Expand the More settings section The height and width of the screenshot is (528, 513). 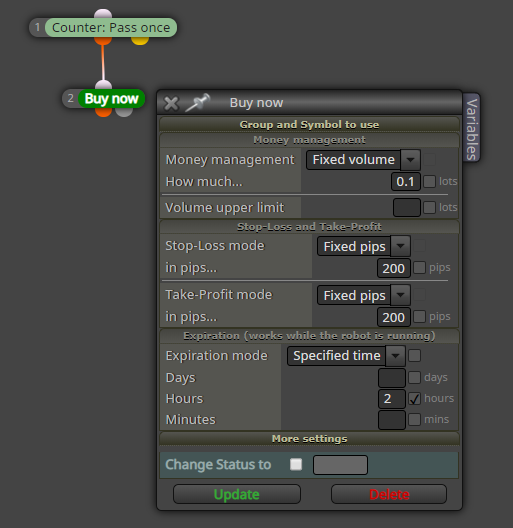click(x=309, y=439)
